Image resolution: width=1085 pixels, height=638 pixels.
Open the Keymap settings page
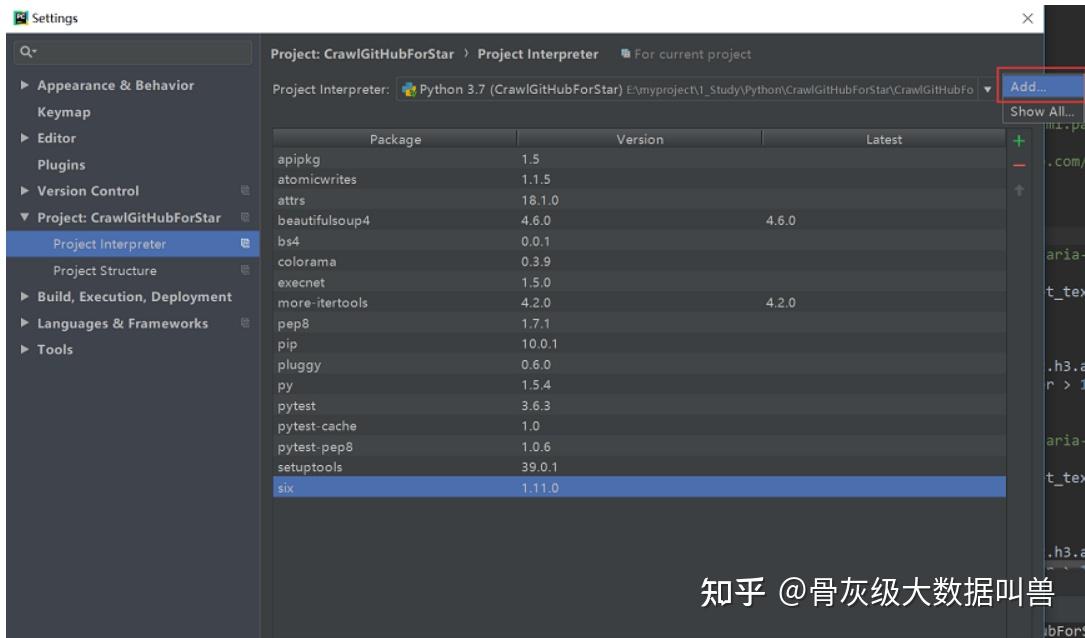[62, 111]
